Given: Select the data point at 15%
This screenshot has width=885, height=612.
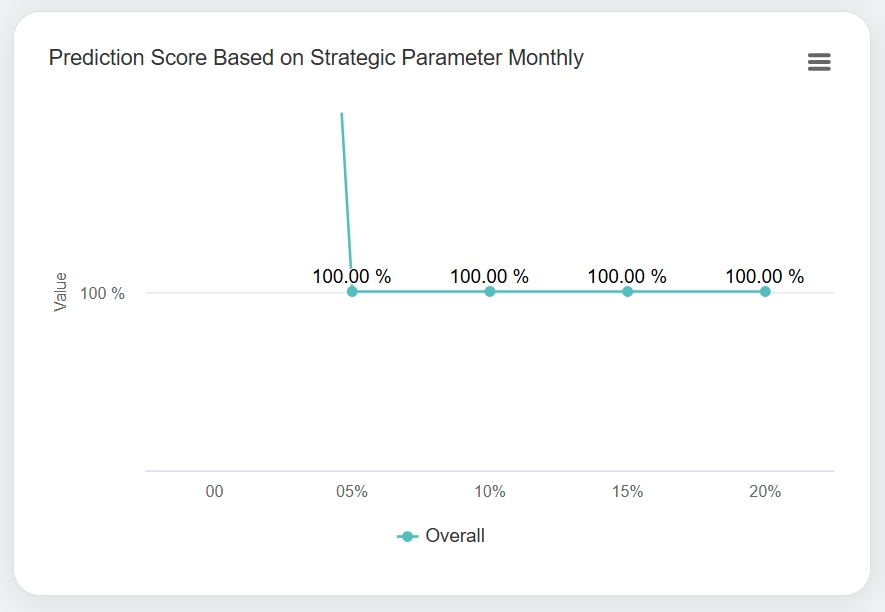Looking at the screenshot, I should 627,292.
